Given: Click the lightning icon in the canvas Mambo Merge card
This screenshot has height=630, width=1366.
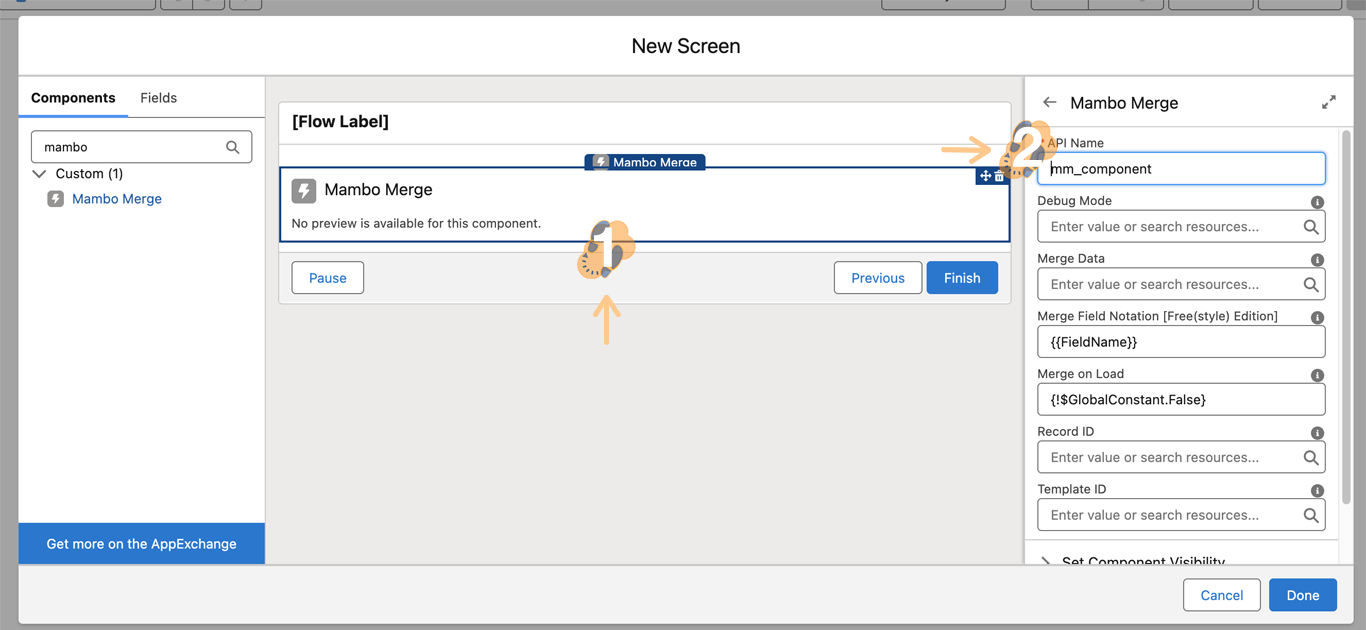Looking at the screenshot, I should pyautogui.click(x=304, y=190).
